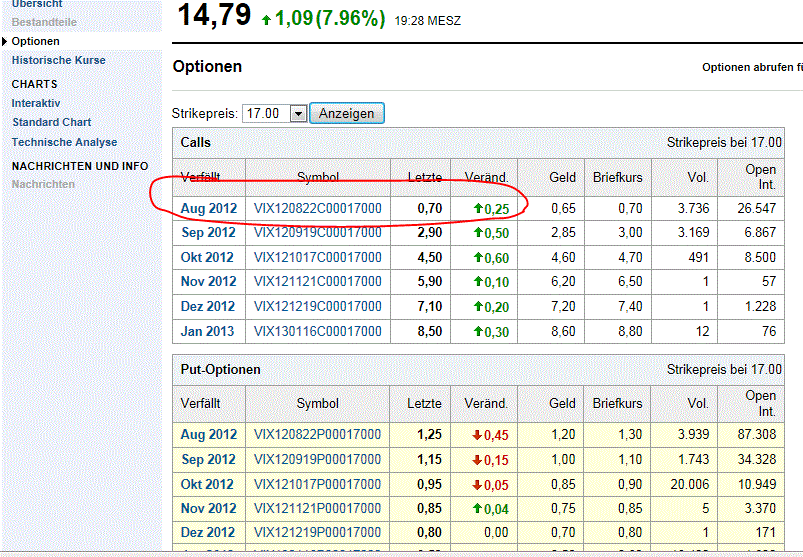Select the Dez 2012 put expiry link
The image size is (803, 557).
(208, 532)
